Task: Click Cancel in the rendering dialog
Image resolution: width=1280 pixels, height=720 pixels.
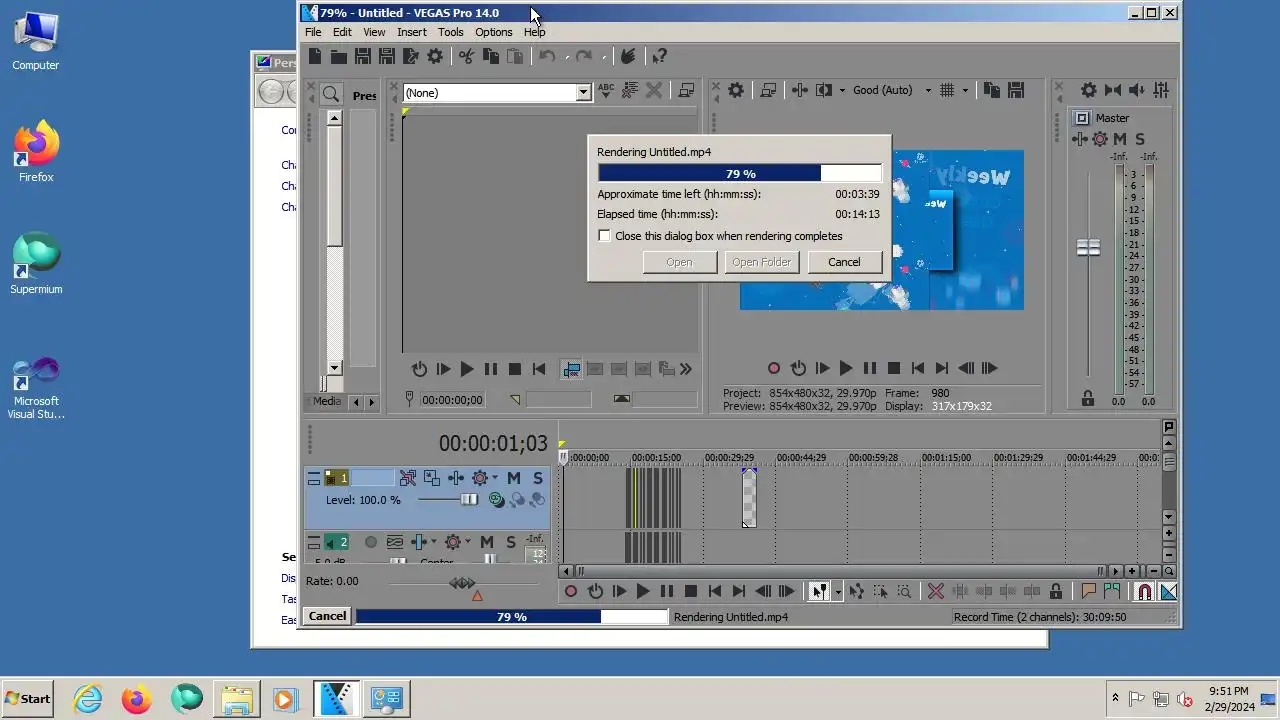Action: (844, 262)
